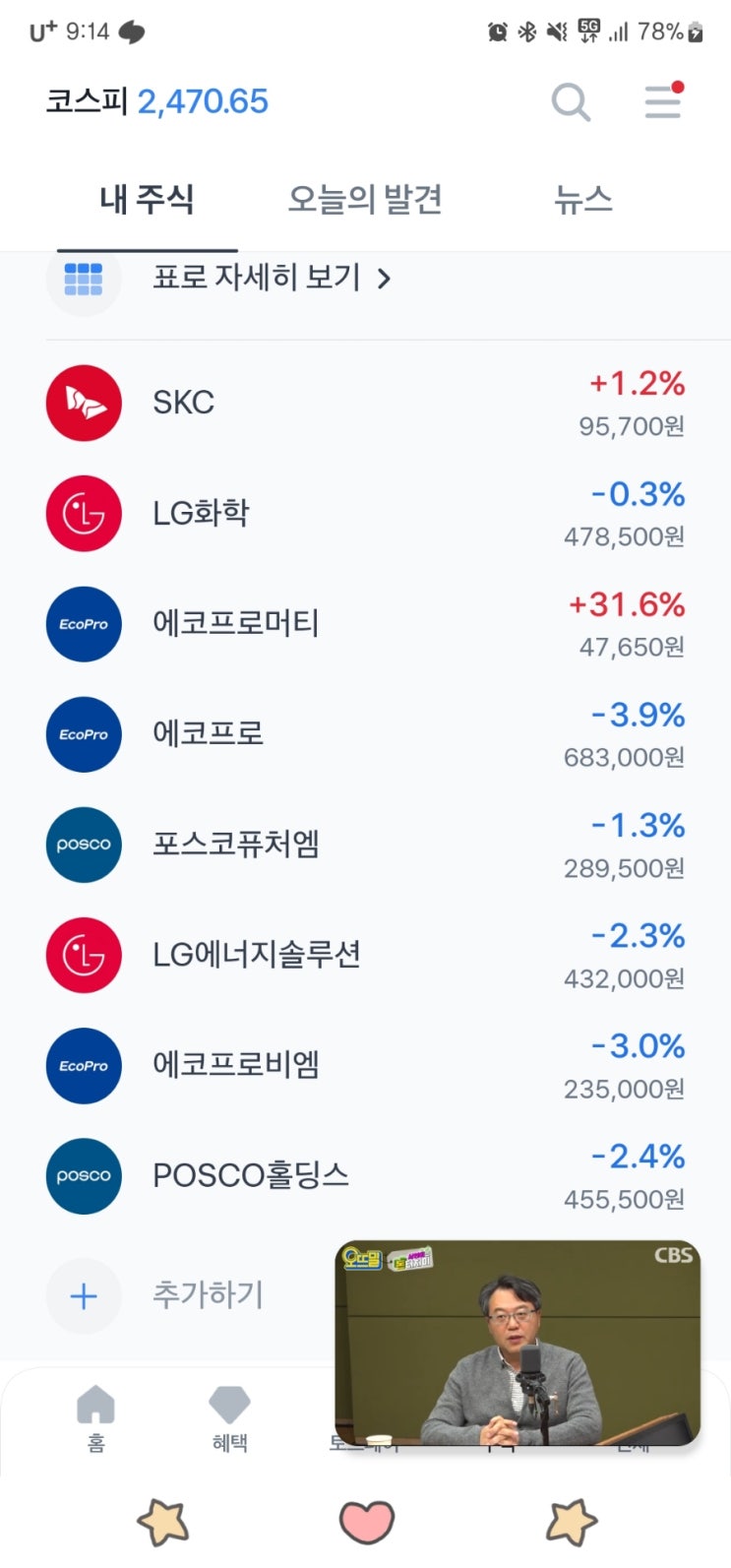Open POSCO홀딩스 stock row
Screen dimensions: 731x1568
point(365,1175)
